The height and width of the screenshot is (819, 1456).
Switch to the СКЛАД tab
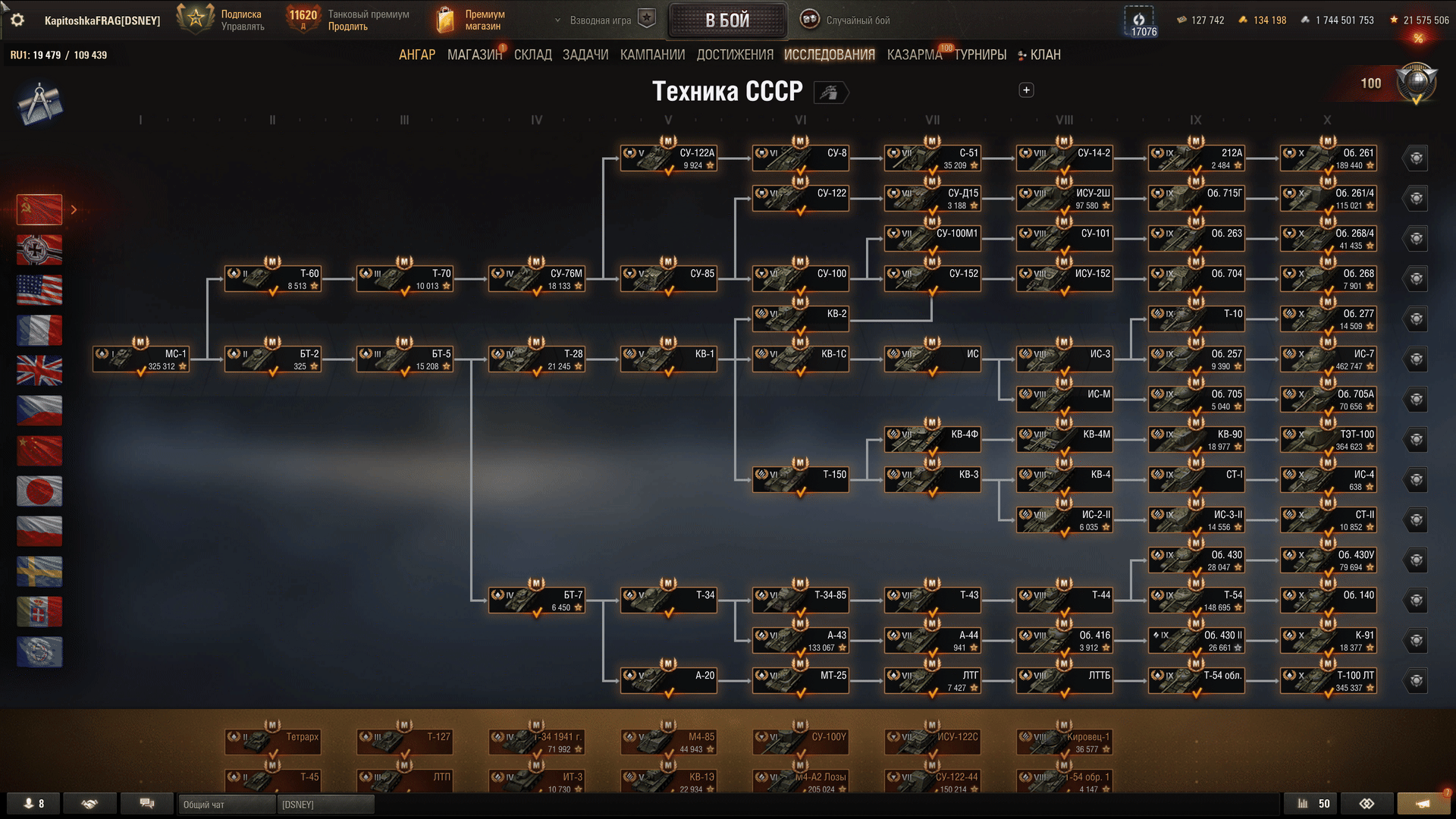pyautogui.click(x=533, y=55)
